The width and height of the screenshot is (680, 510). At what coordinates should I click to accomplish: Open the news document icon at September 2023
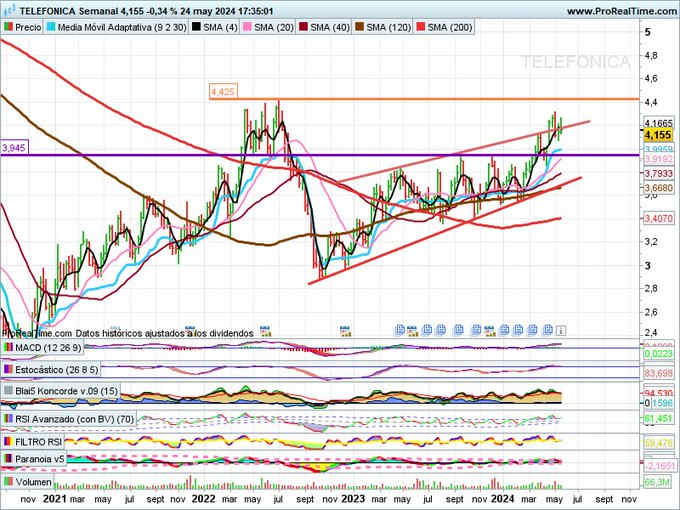point(459,330)
